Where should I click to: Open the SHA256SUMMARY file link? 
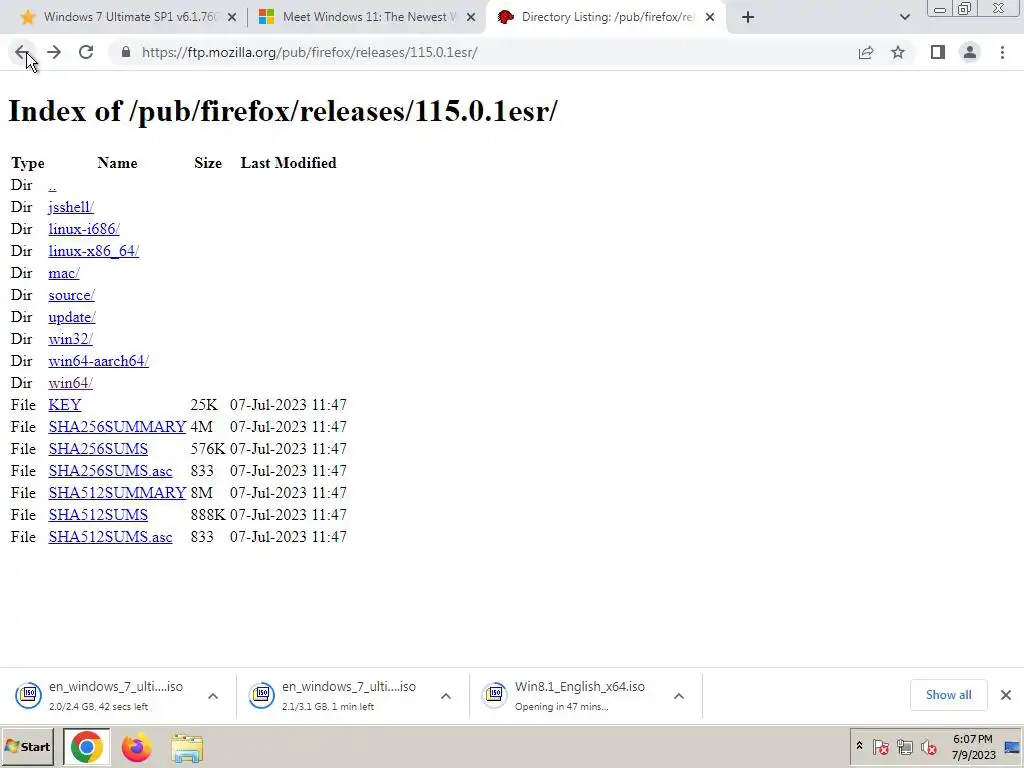pyautogui.click(x=118, y=427)
